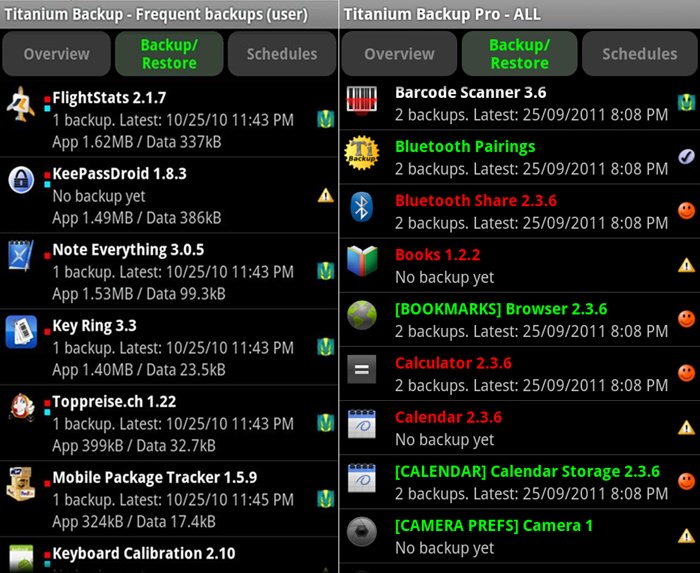700x573 pixels.
Task: Open the Books 1.2.2 entry
Action: pos(520,265)
